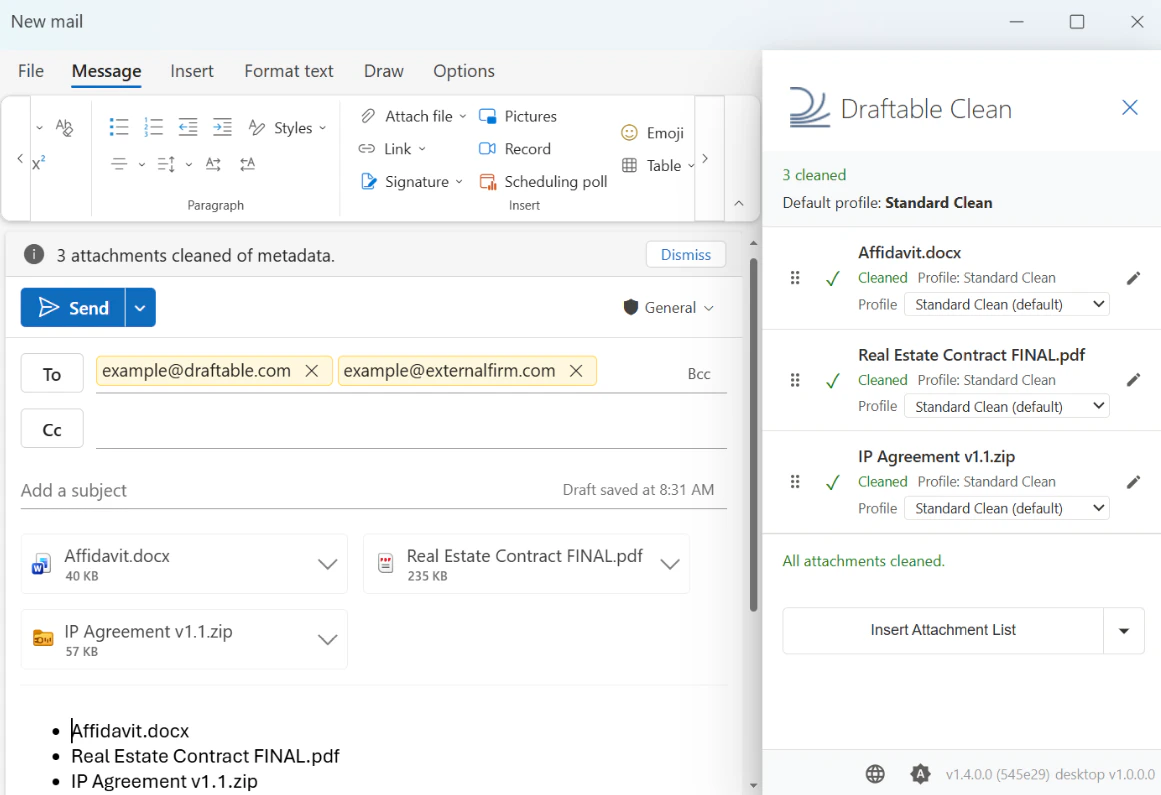Switch to the Insert tab
Image resolution: width=1161 pixels, height=795 pixels.
[x=192, y=71]
